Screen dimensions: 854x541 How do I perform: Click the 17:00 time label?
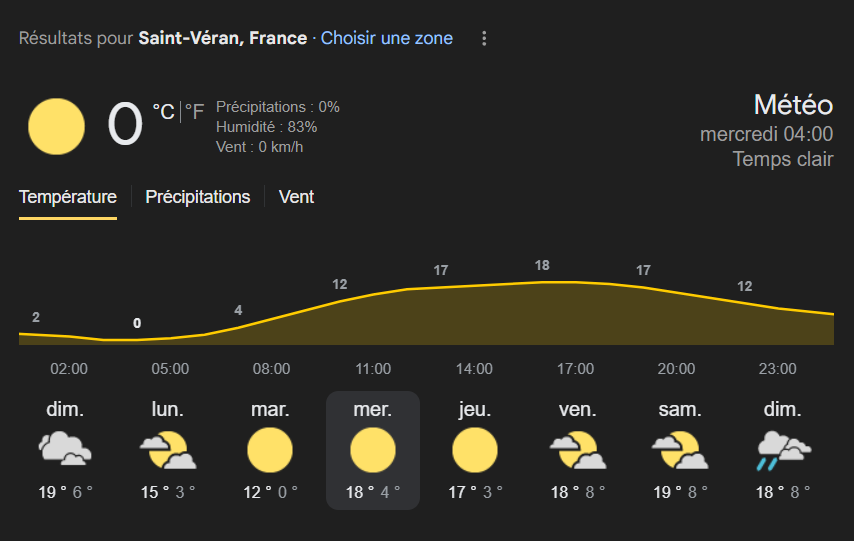pos(575,369)
